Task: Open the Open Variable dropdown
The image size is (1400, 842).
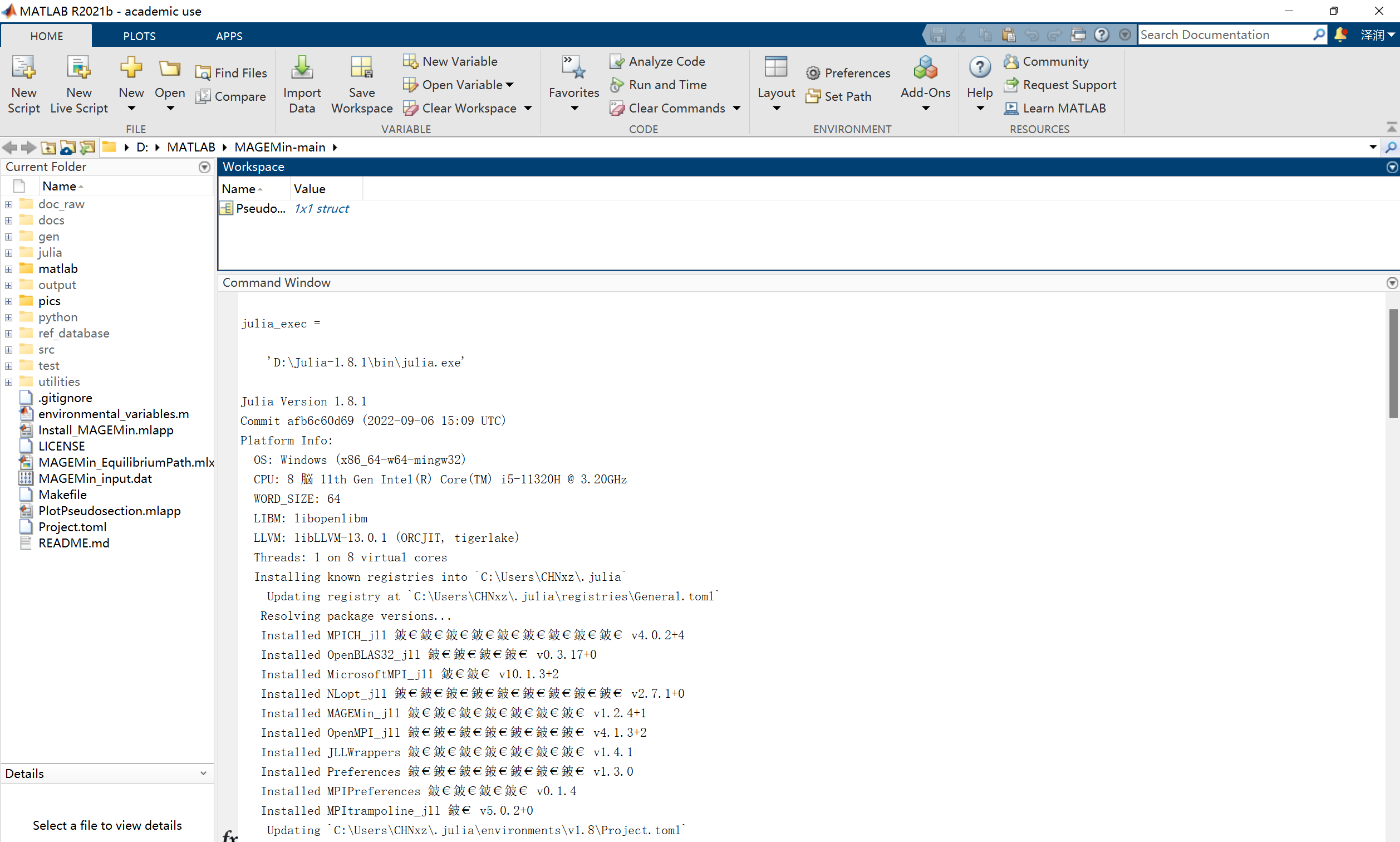Action: [509, 85]
